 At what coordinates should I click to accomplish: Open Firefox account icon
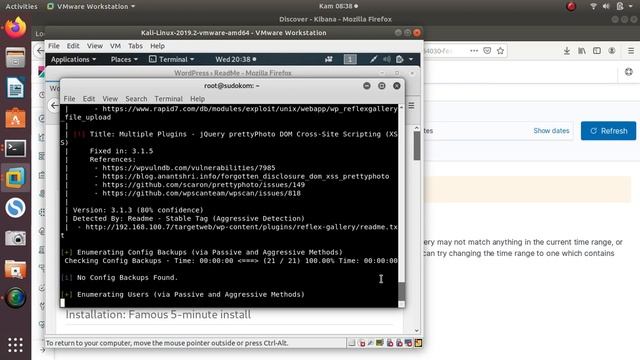click(x=611, y=51)
